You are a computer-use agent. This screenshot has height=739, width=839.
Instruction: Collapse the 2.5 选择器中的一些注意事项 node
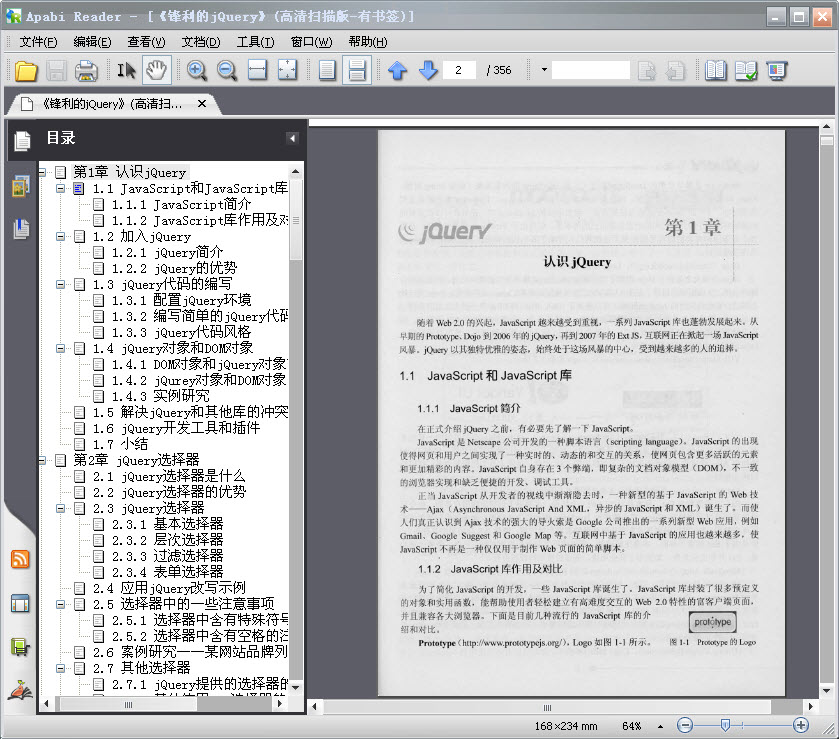point(61,604)
